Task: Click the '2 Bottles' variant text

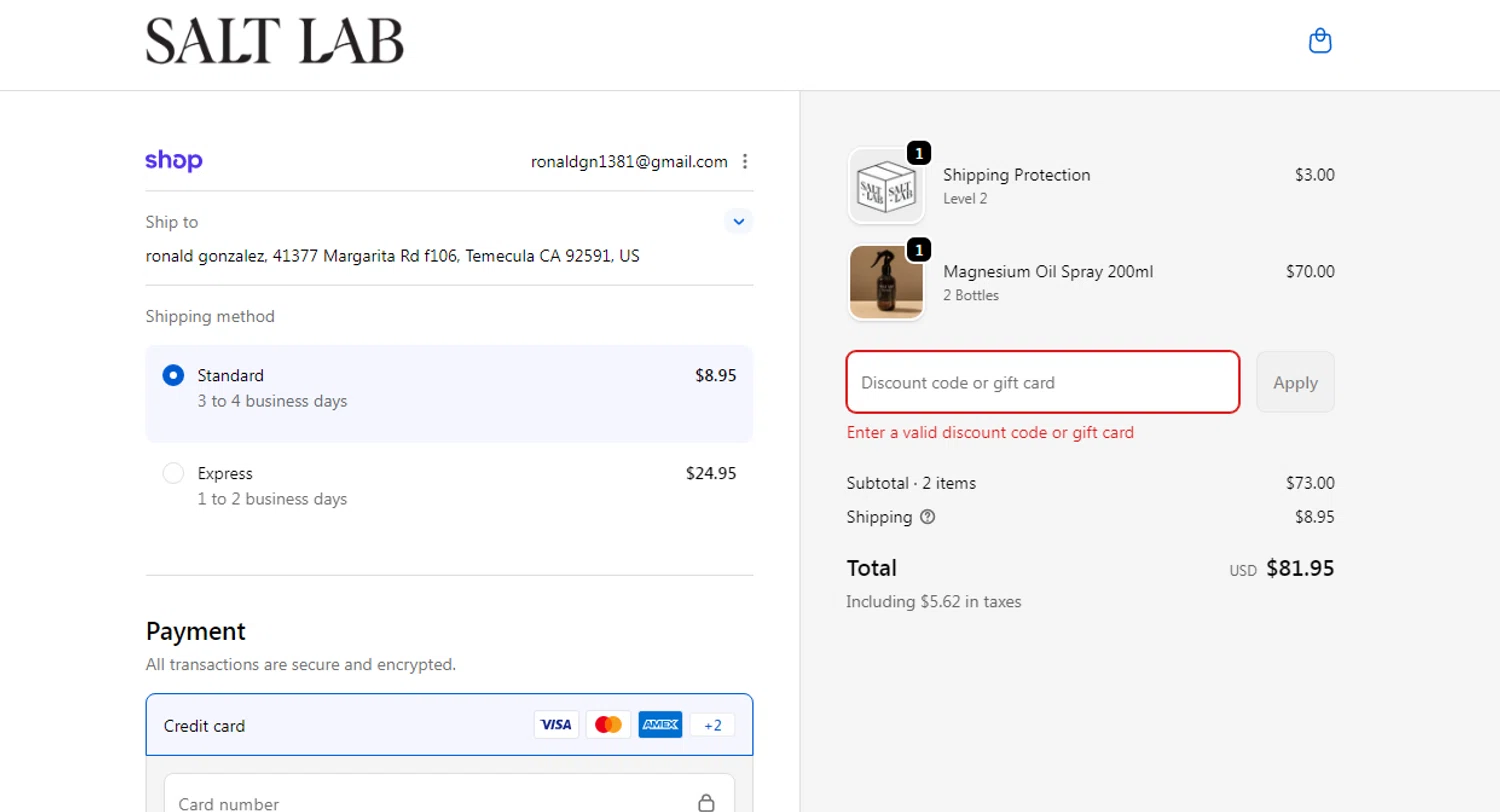Action: (971, 295)
